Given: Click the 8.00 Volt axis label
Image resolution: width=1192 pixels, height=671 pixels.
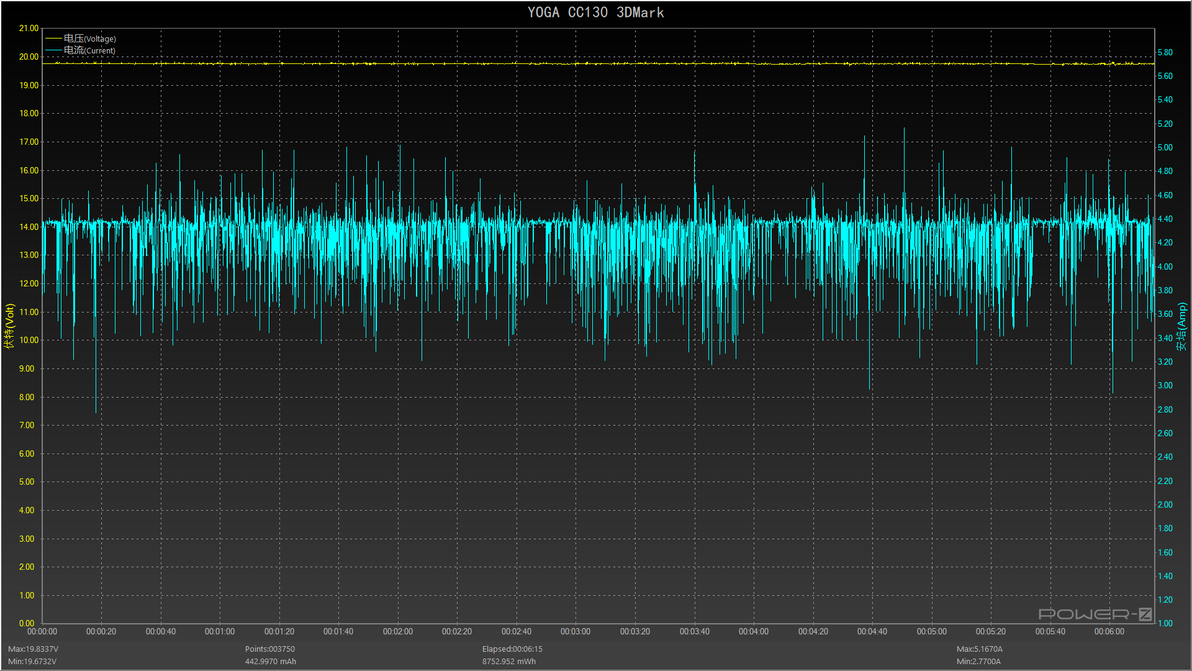Looking at the screenshot, I should click(27, 397).
